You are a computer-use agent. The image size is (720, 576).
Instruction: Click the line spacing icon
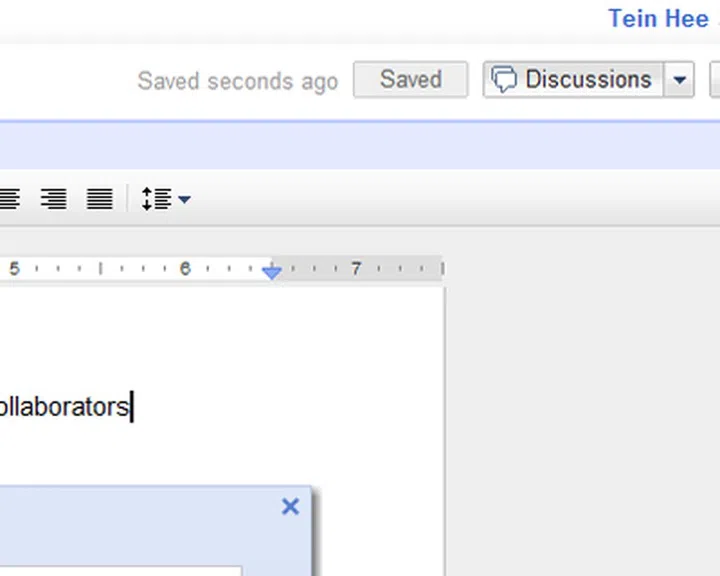point(157,199)
